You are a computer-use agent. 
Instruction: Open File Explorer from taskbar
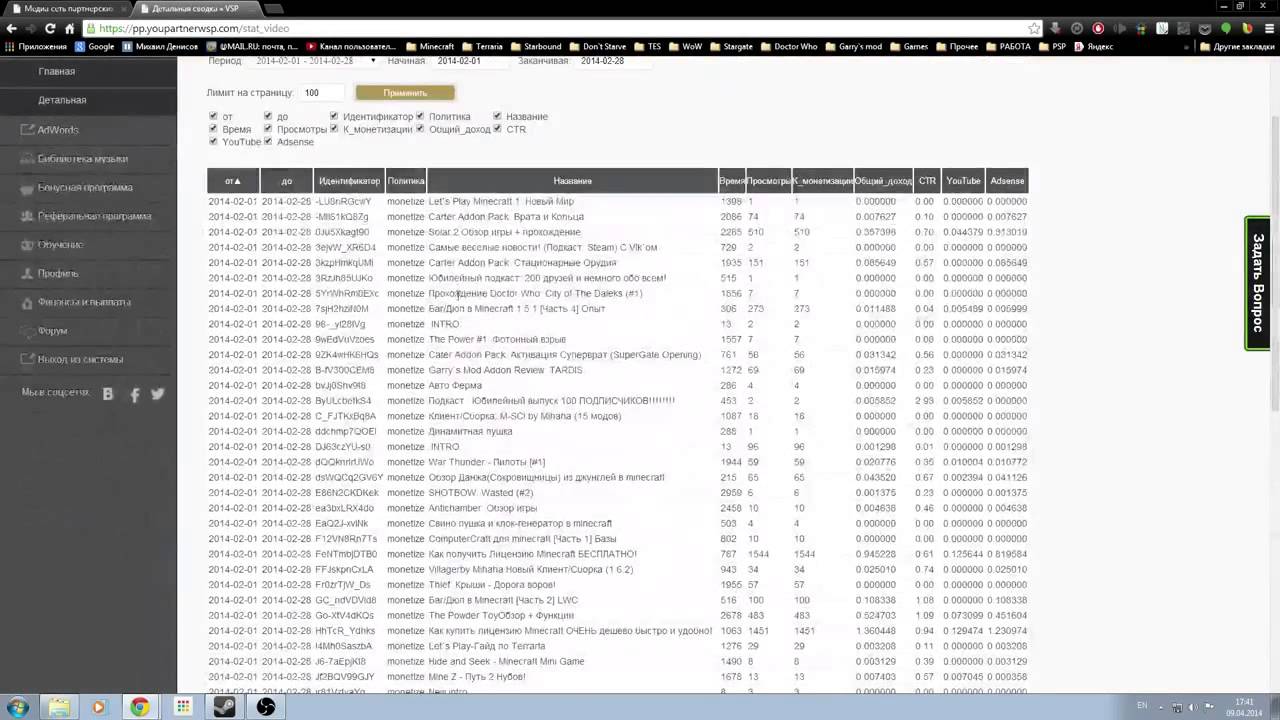59,706
